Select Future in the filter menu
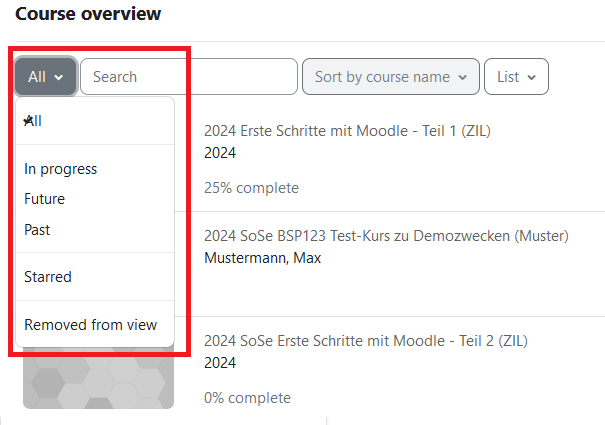Viewport: 605px width, 425px height. click(x=45, y=199)
